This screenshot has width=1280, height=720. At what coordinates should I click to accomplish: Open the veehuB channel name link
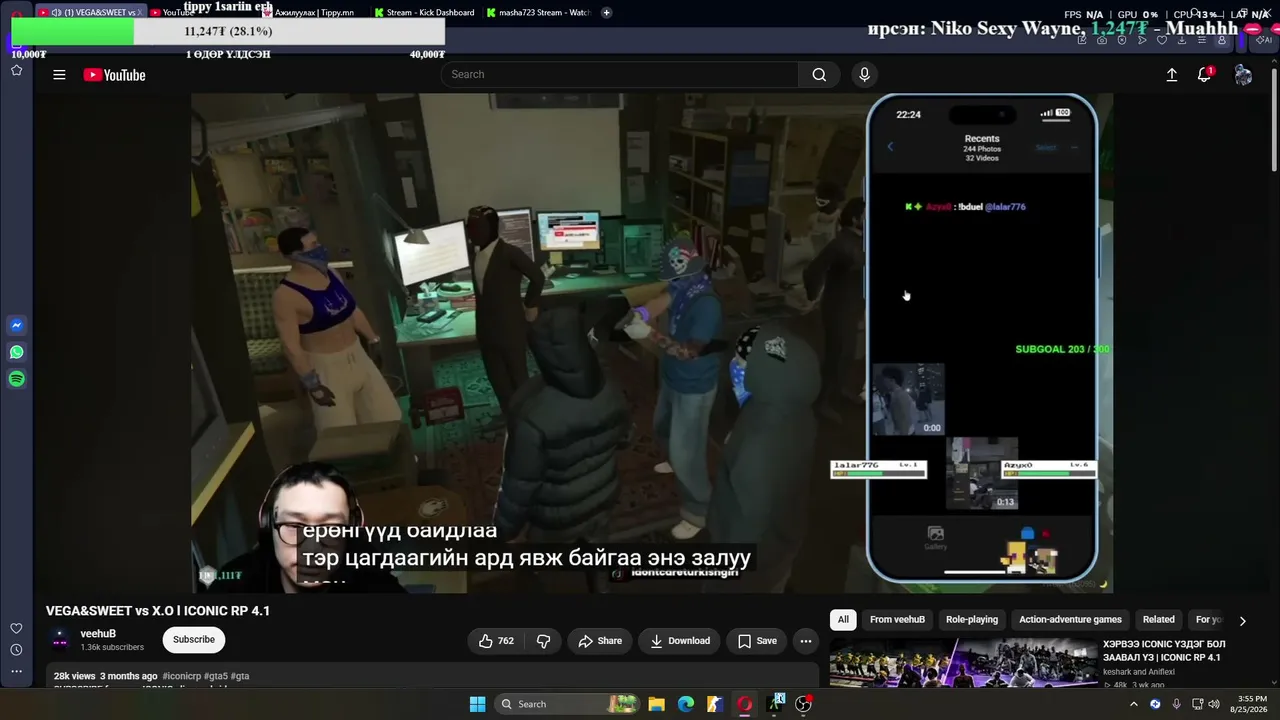(98, 634)
